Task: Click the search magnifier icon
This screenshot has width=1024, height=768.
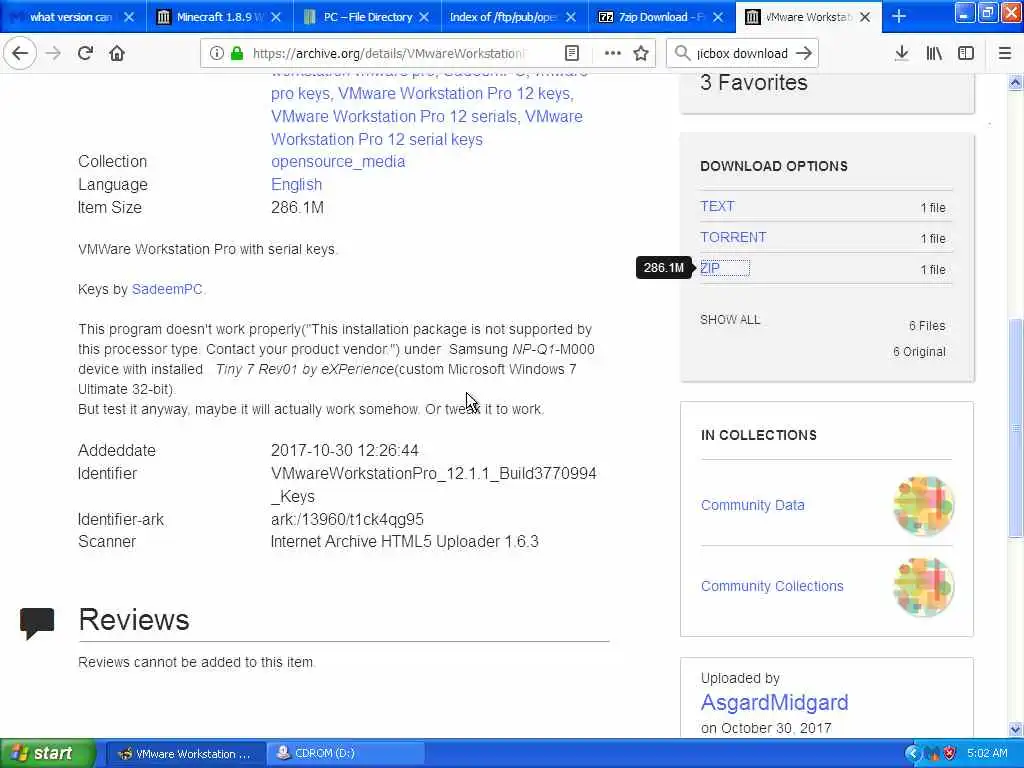Action: click(682, 53)
